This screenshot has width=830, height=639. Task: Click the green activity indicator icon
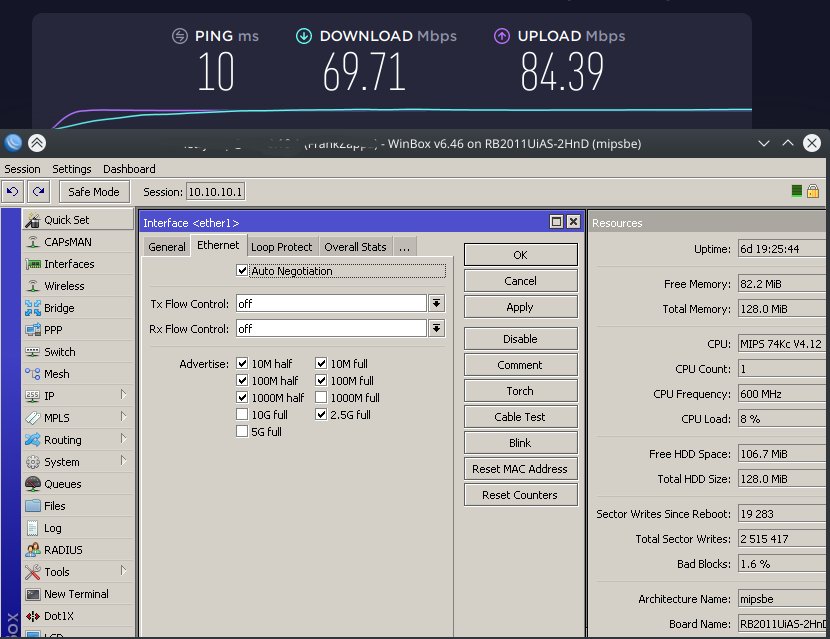point(797,191)
